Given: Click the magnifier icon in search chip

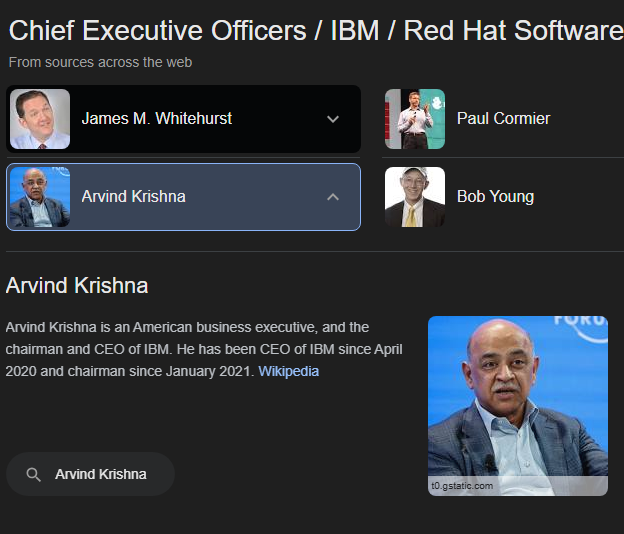Looking at the screenshot, I should tap(33, 474).
